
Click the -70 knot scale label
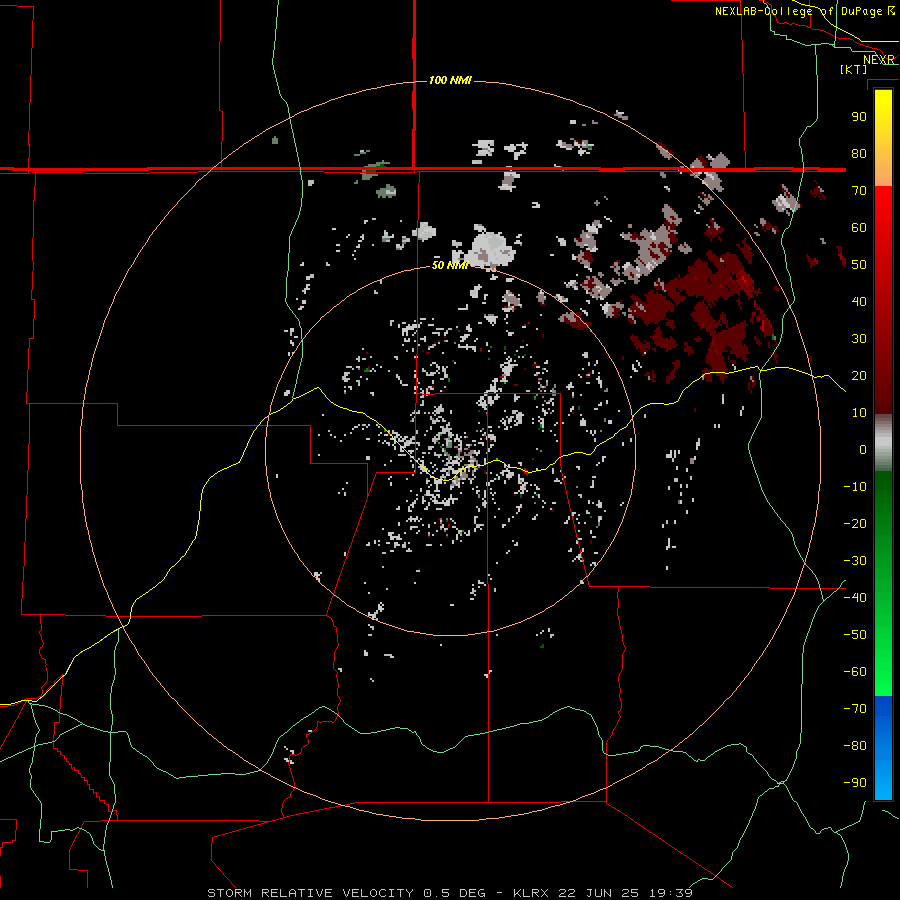855,709
